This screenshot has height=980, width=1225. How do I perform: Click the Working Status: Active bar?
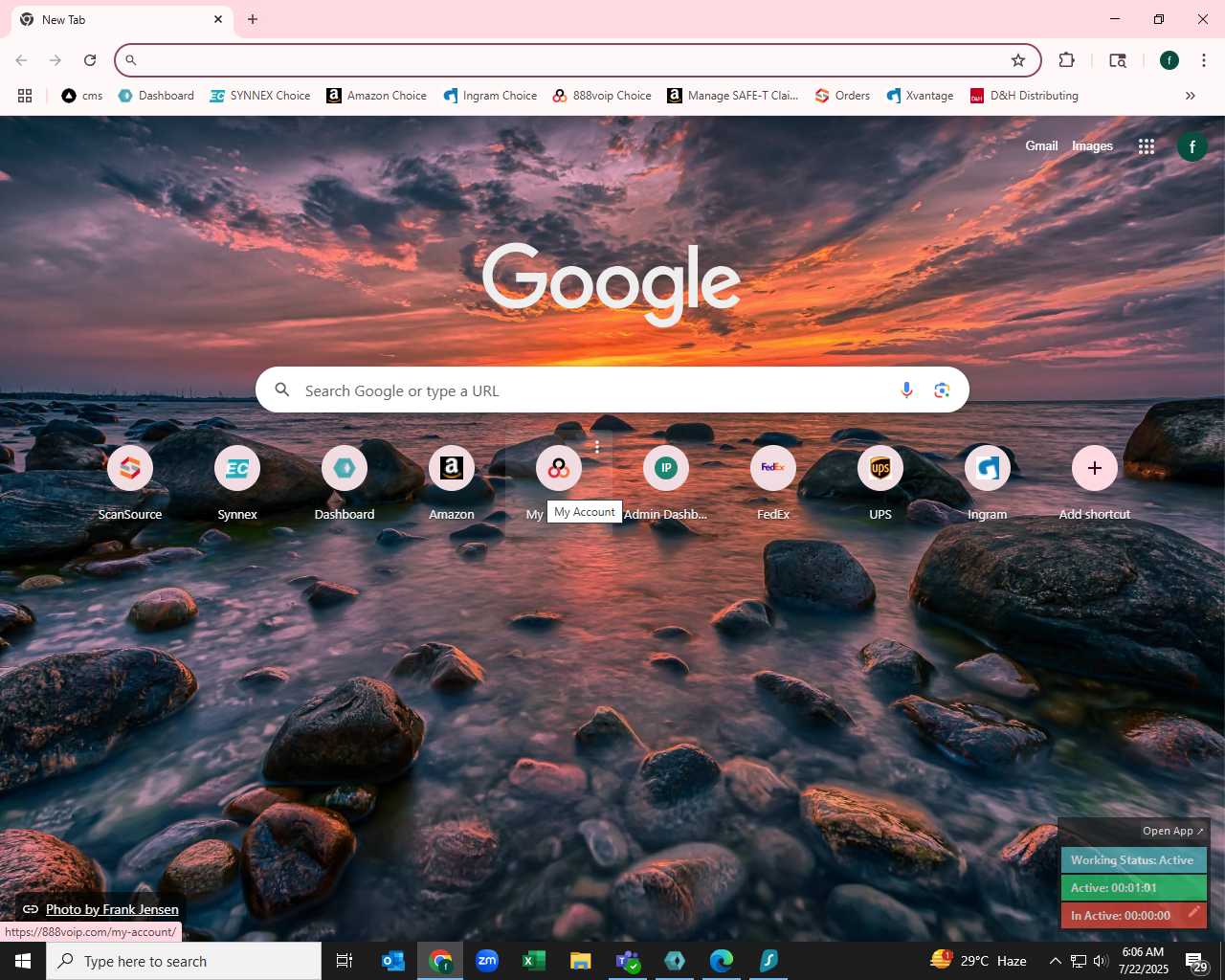[1133, 860]
